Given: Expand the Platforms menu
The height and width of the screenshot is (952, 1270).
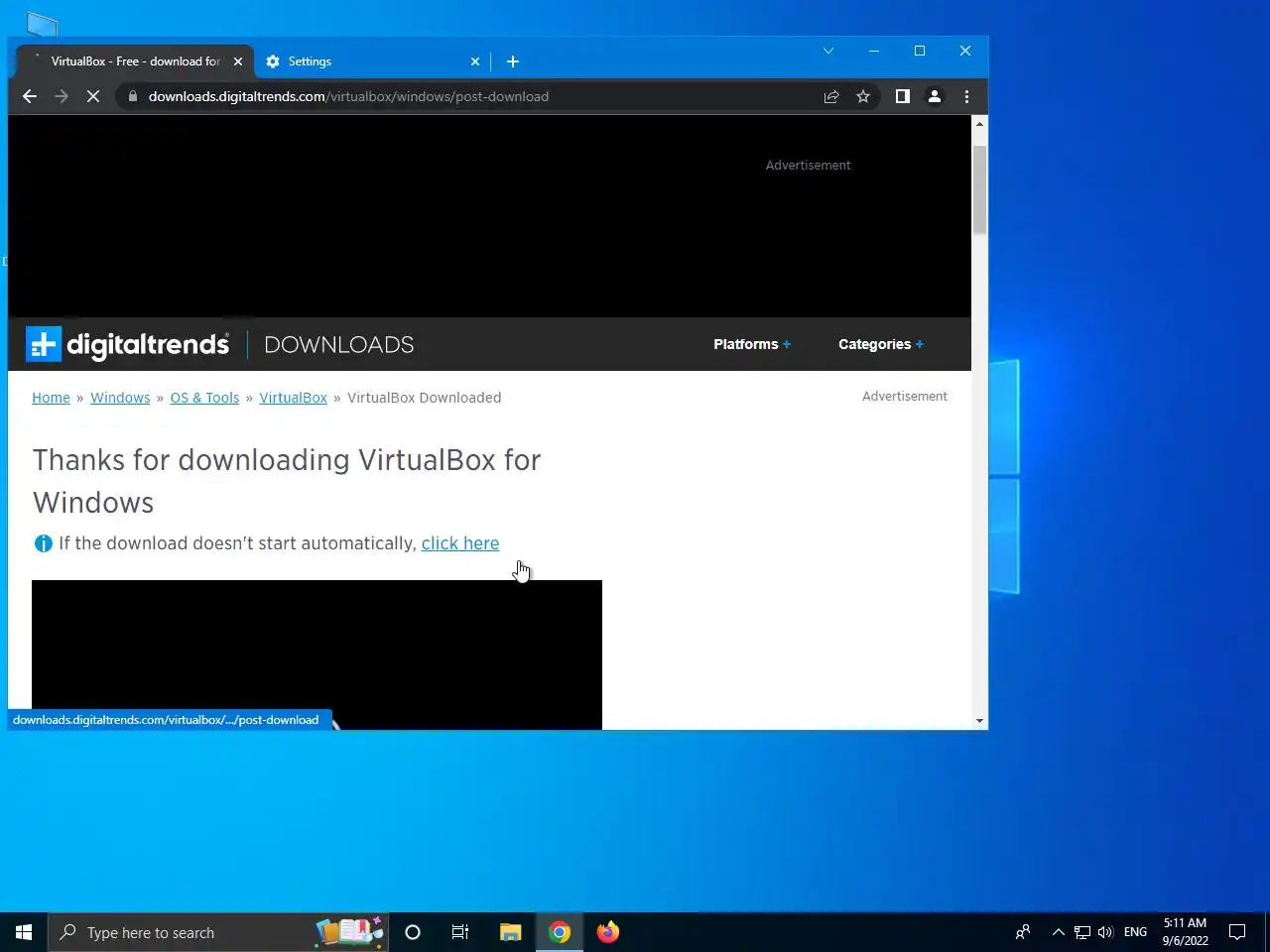Looking at the screenshot, I should 752,344.
